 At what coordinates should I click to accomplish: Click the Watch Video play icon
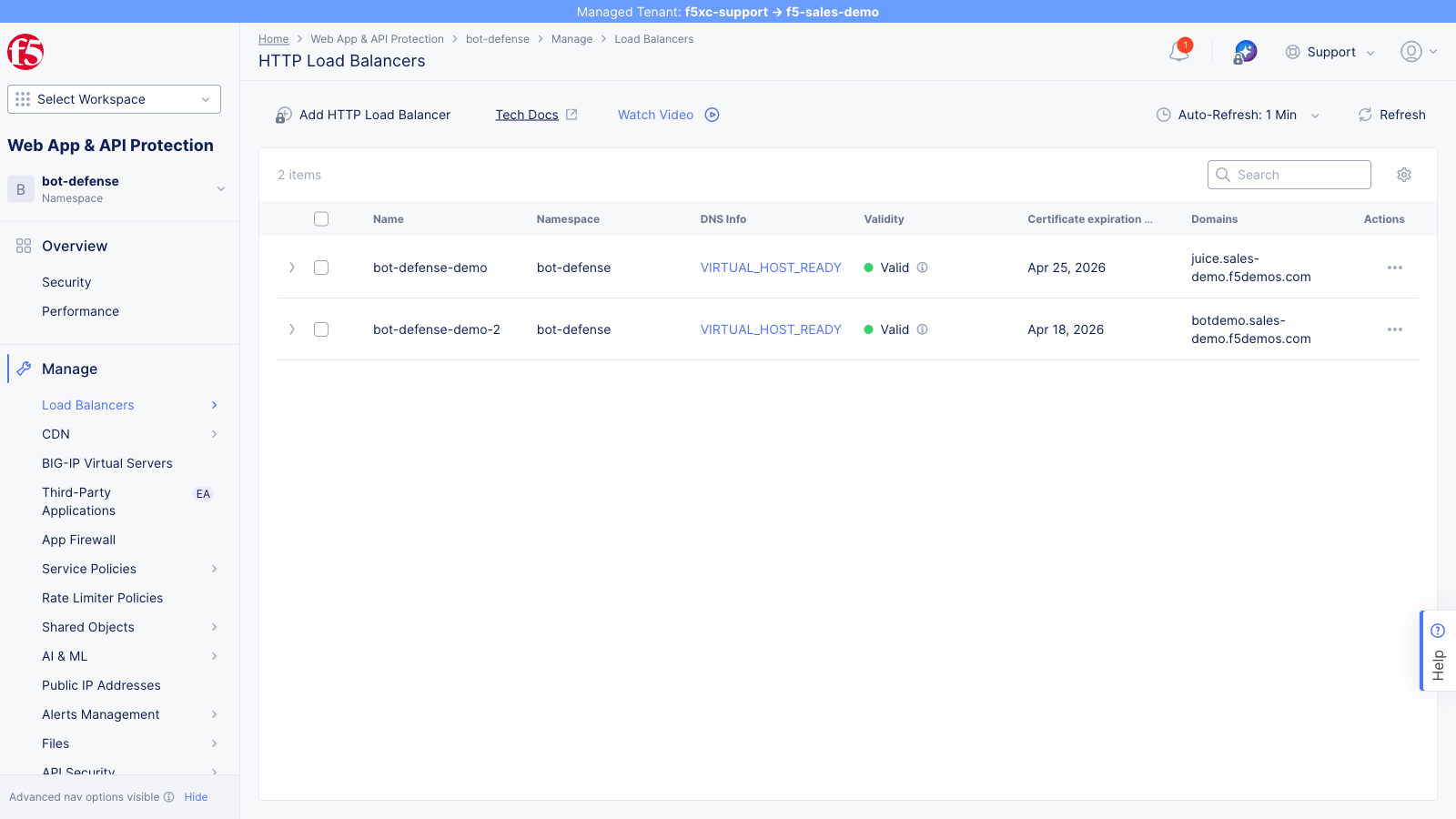(712, 115)
